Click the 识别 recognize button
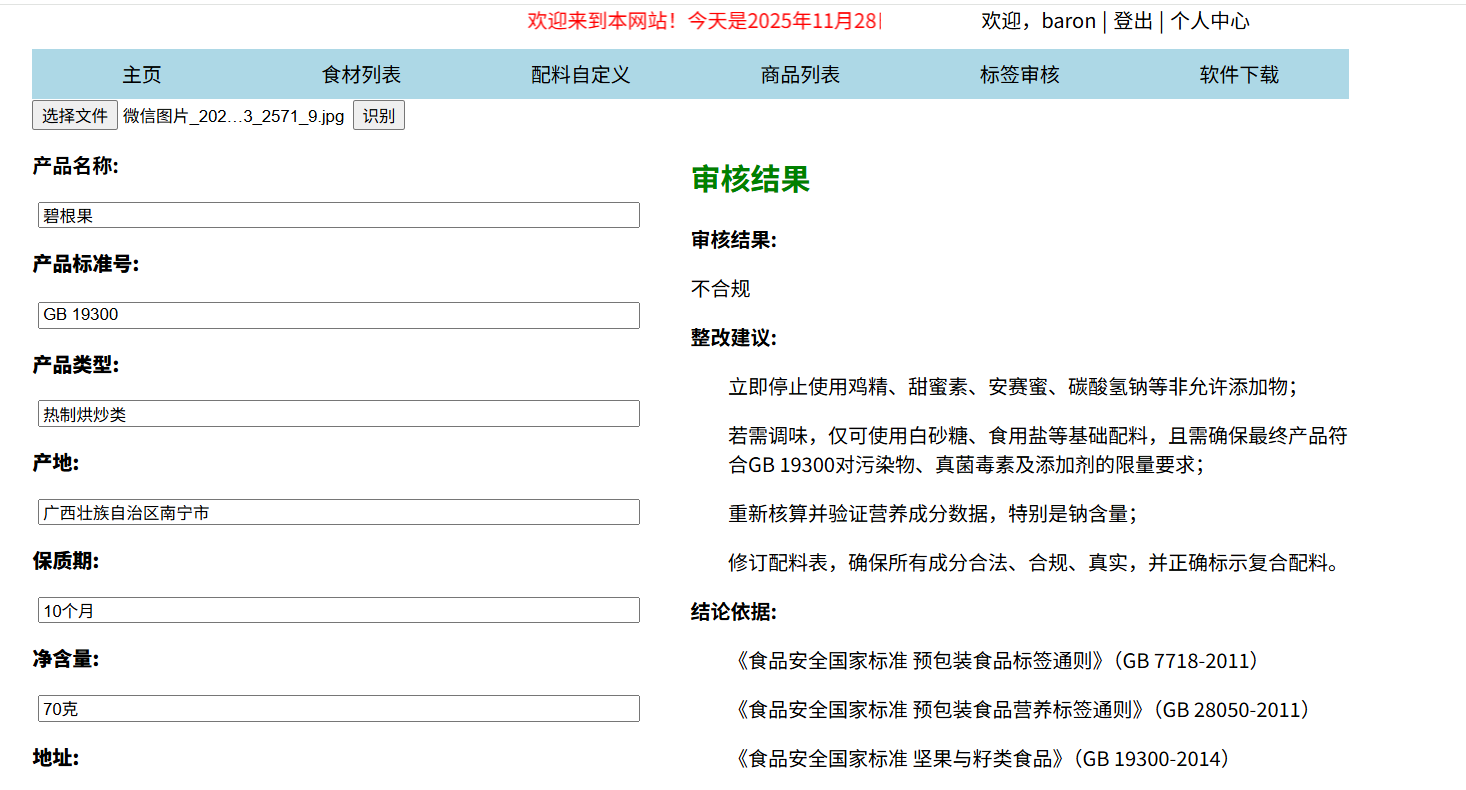 378,116
